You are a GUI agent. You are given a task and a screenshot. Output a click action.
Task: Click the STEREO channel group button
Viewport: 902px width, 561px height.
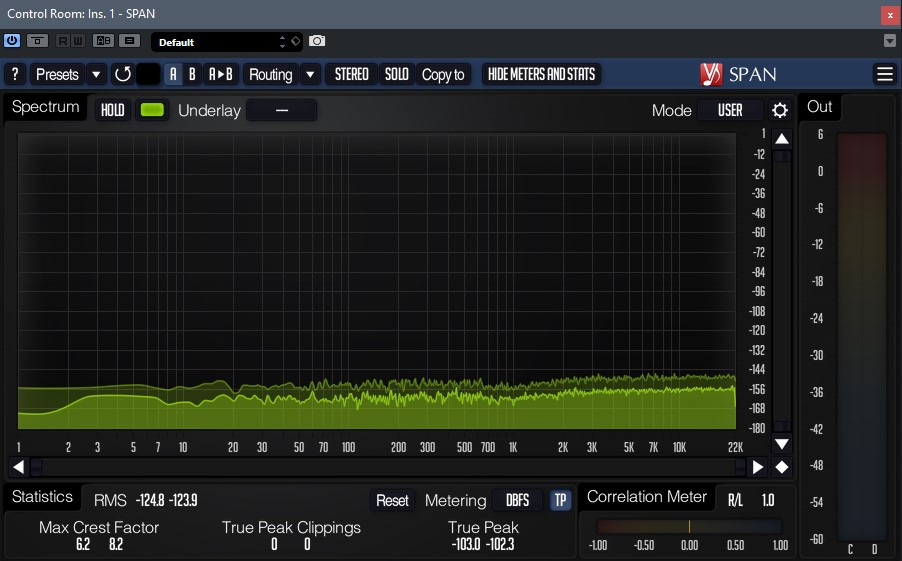coord(351,74)
